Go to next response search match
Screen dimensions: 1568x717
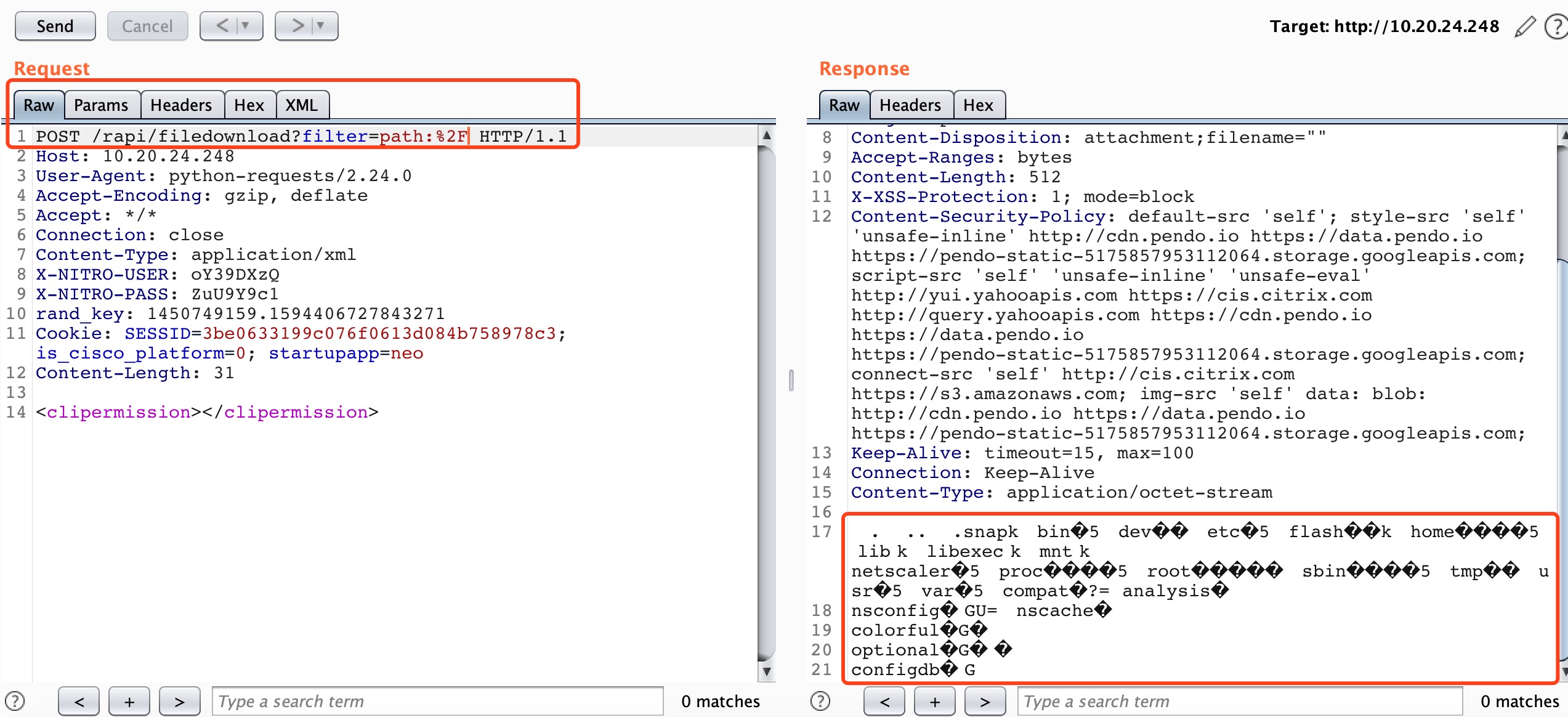(985, 701)
